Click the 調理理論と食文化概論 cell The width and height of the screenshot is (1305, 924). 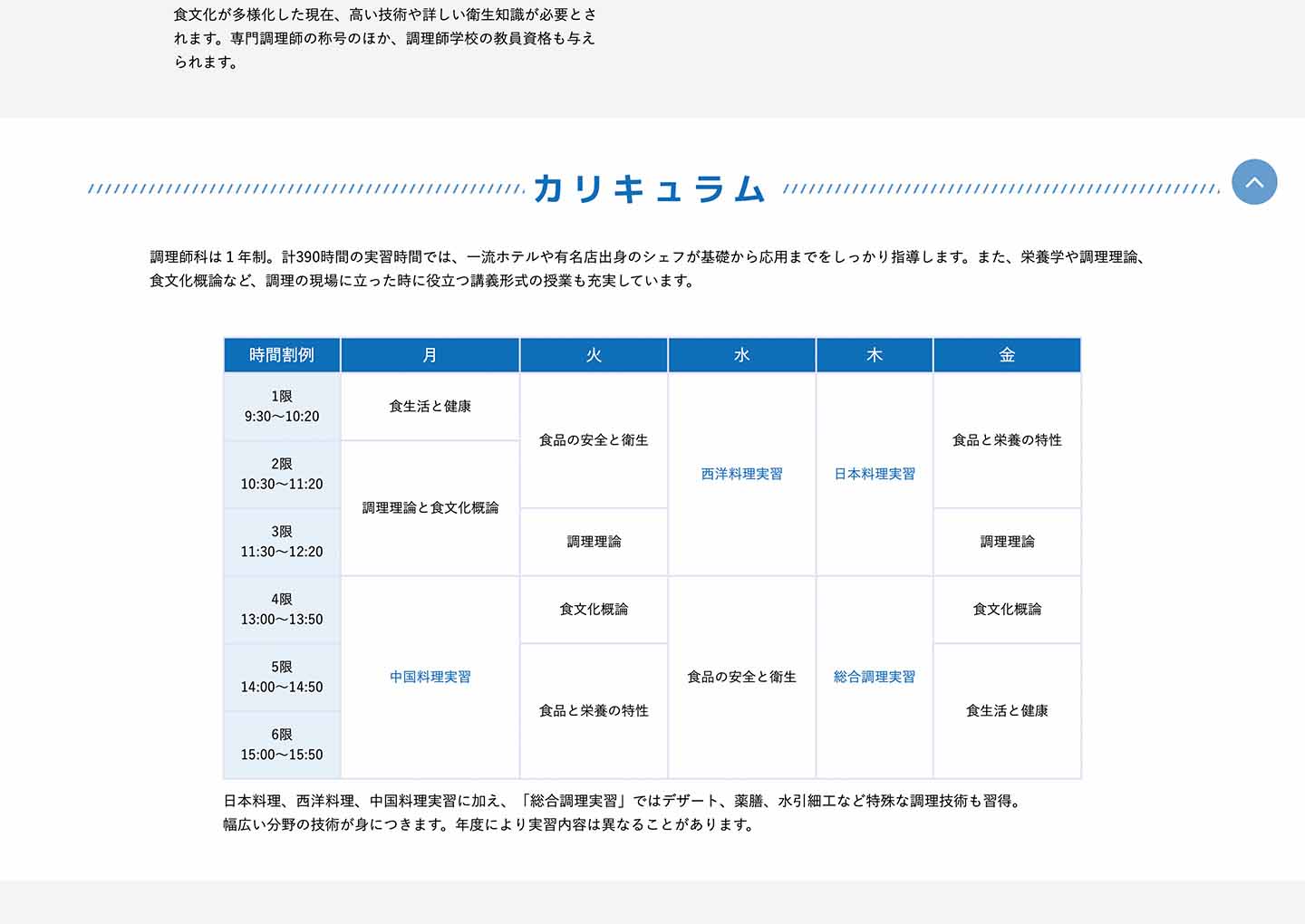point(430,507)
